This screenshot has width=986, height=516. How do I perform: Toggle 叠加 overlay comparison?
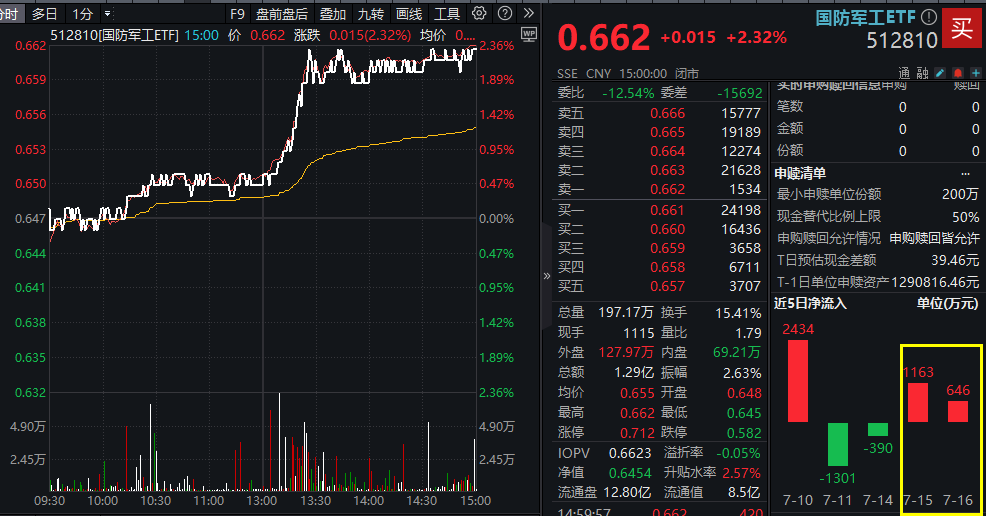(x=333, y=14)
